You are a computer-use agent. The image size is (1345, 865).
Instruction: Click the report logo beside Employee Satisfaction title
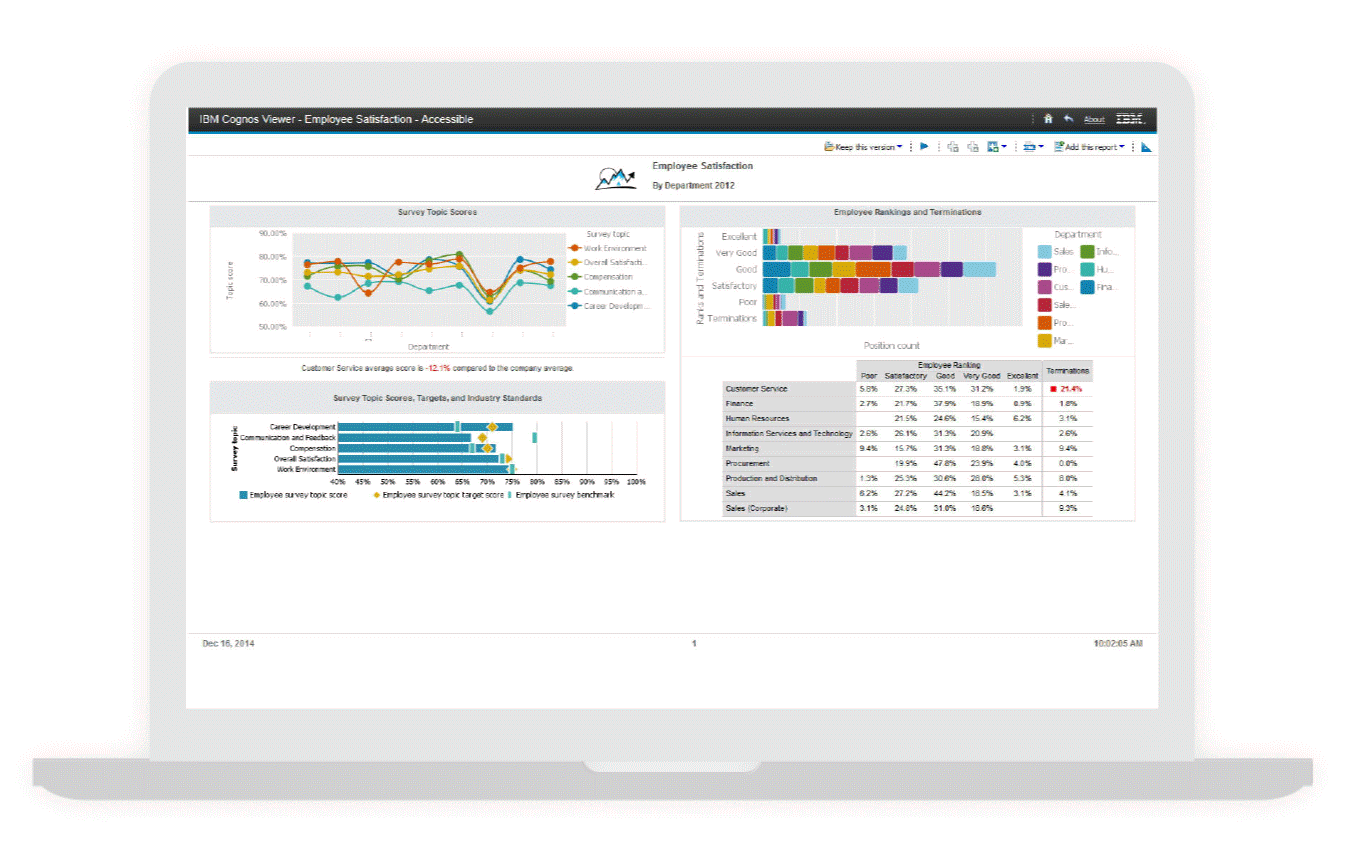tap(616, 176)
